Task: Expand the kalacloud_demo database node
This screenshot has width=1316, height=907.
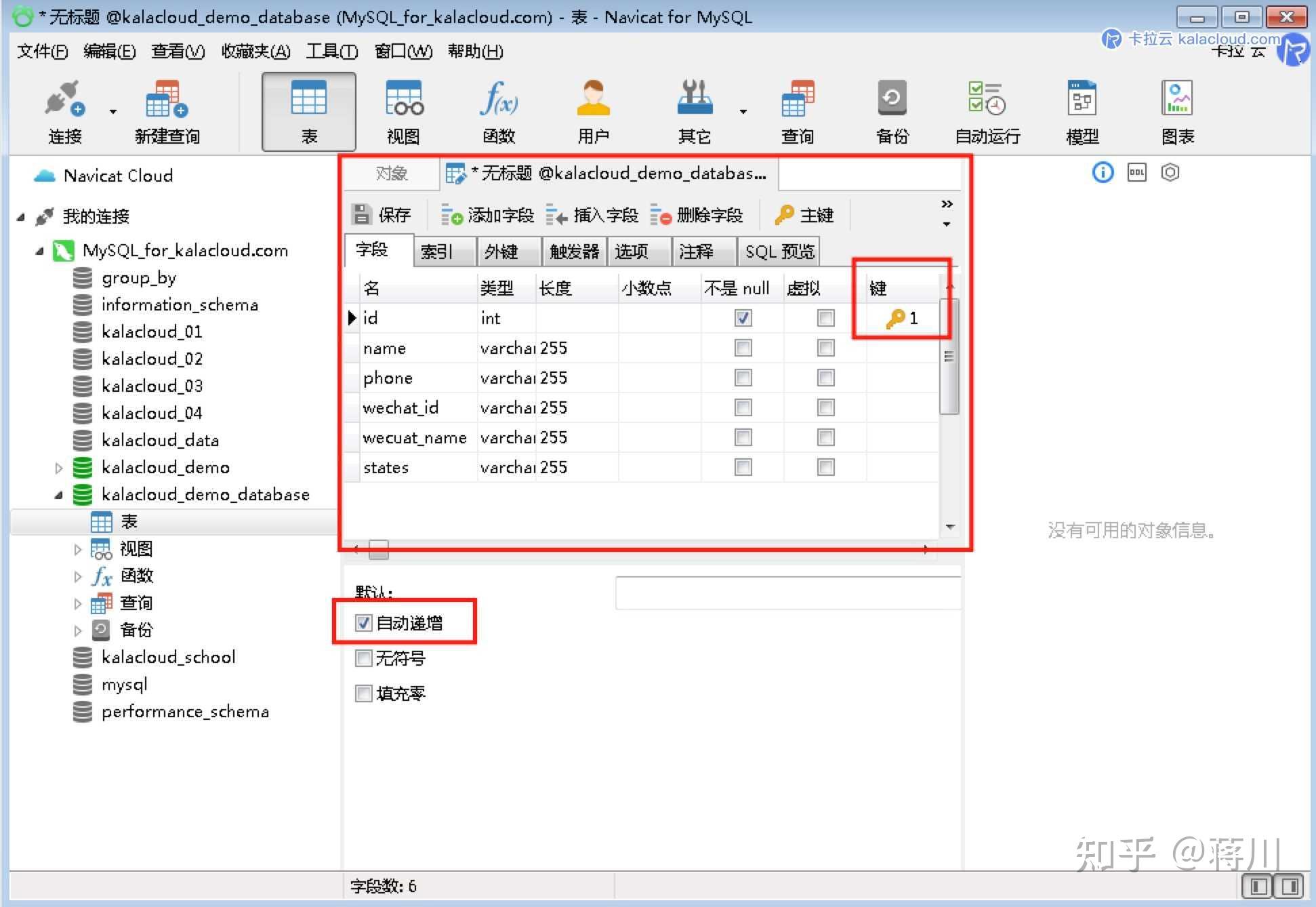Action: [x=58, y=467]
